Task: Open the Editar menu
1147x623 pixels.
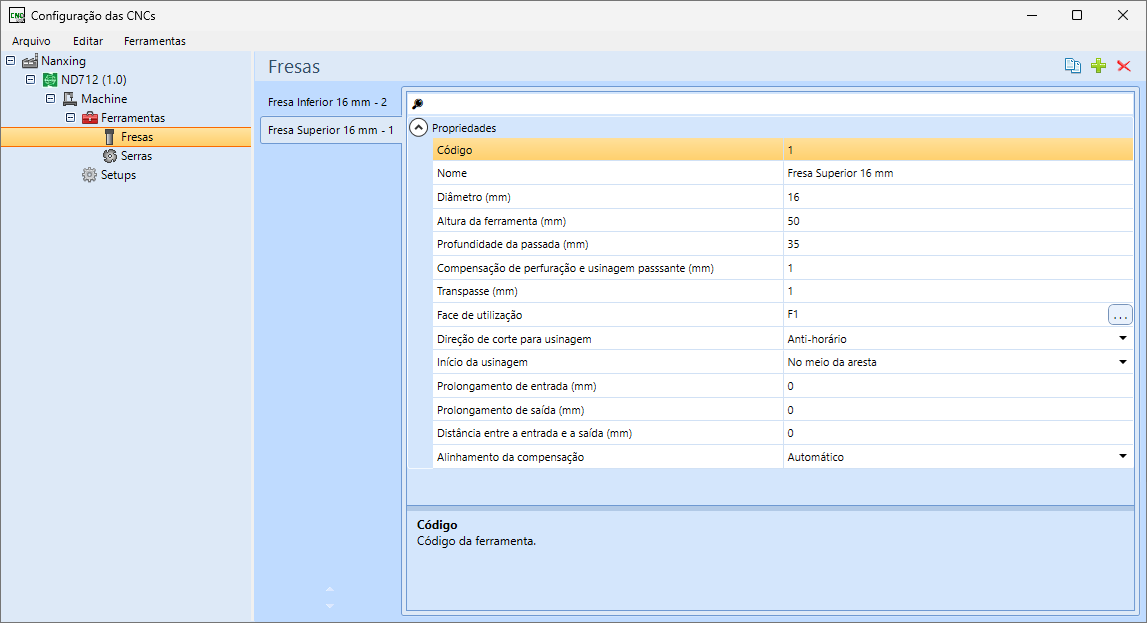Action: 88,41
